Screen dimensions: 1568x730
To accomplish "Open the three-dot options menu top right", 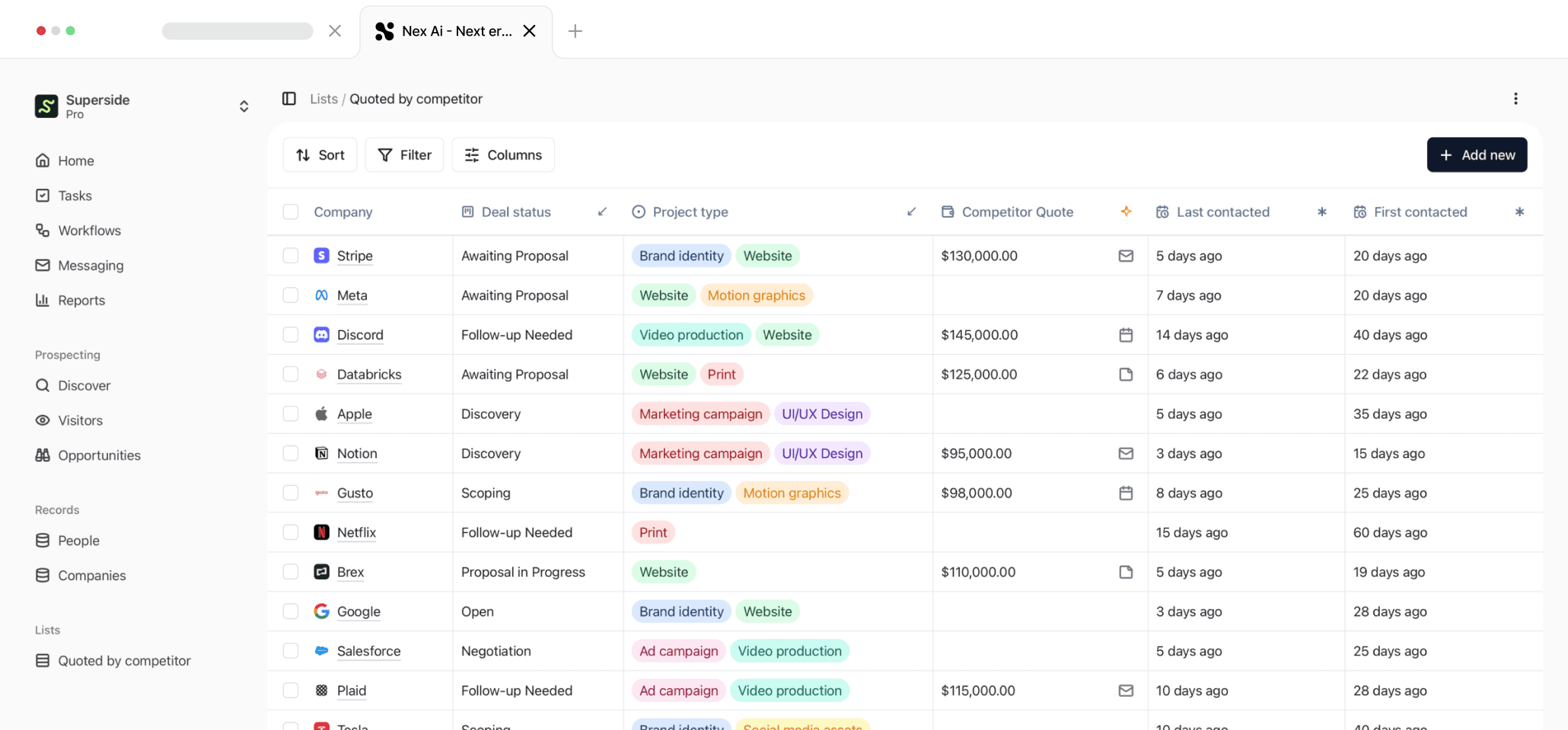I will tap(1515, 98).
